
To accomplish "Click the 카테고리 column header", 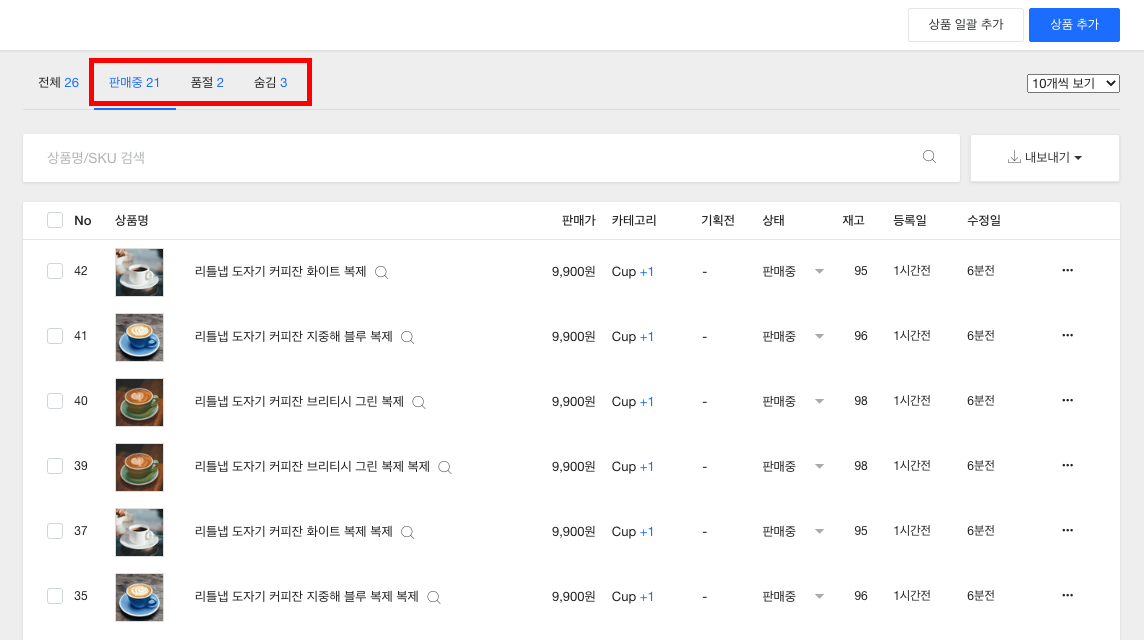I will (634, 220).
